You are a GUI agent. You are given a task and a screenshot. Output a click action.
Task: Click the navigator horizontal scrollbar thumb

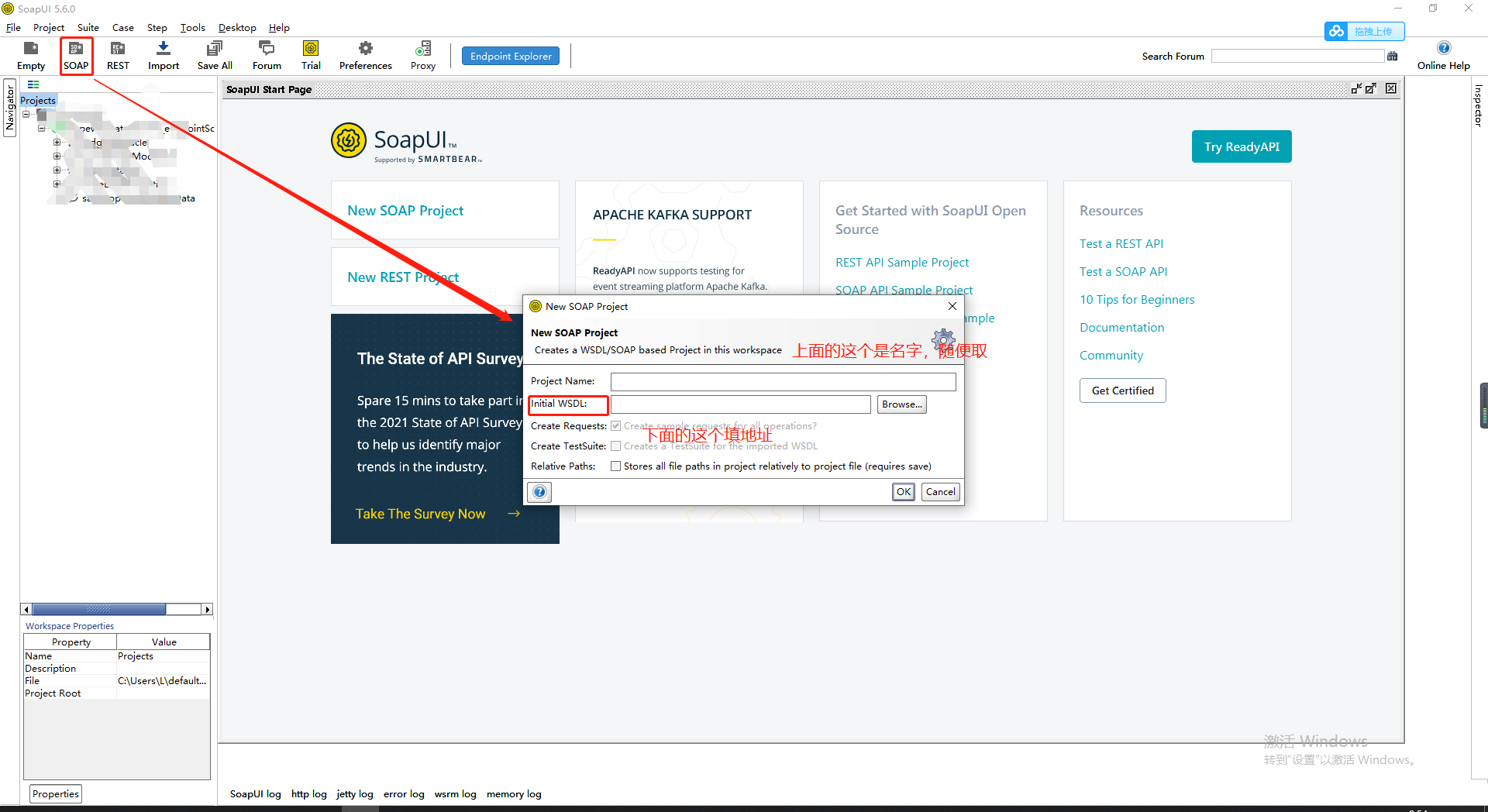[x=99, y=610]
